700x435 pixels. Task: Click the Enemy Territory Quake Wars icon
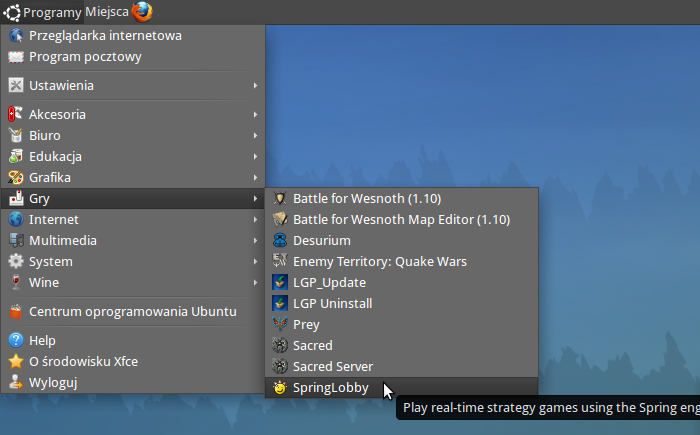click(280, 261)
